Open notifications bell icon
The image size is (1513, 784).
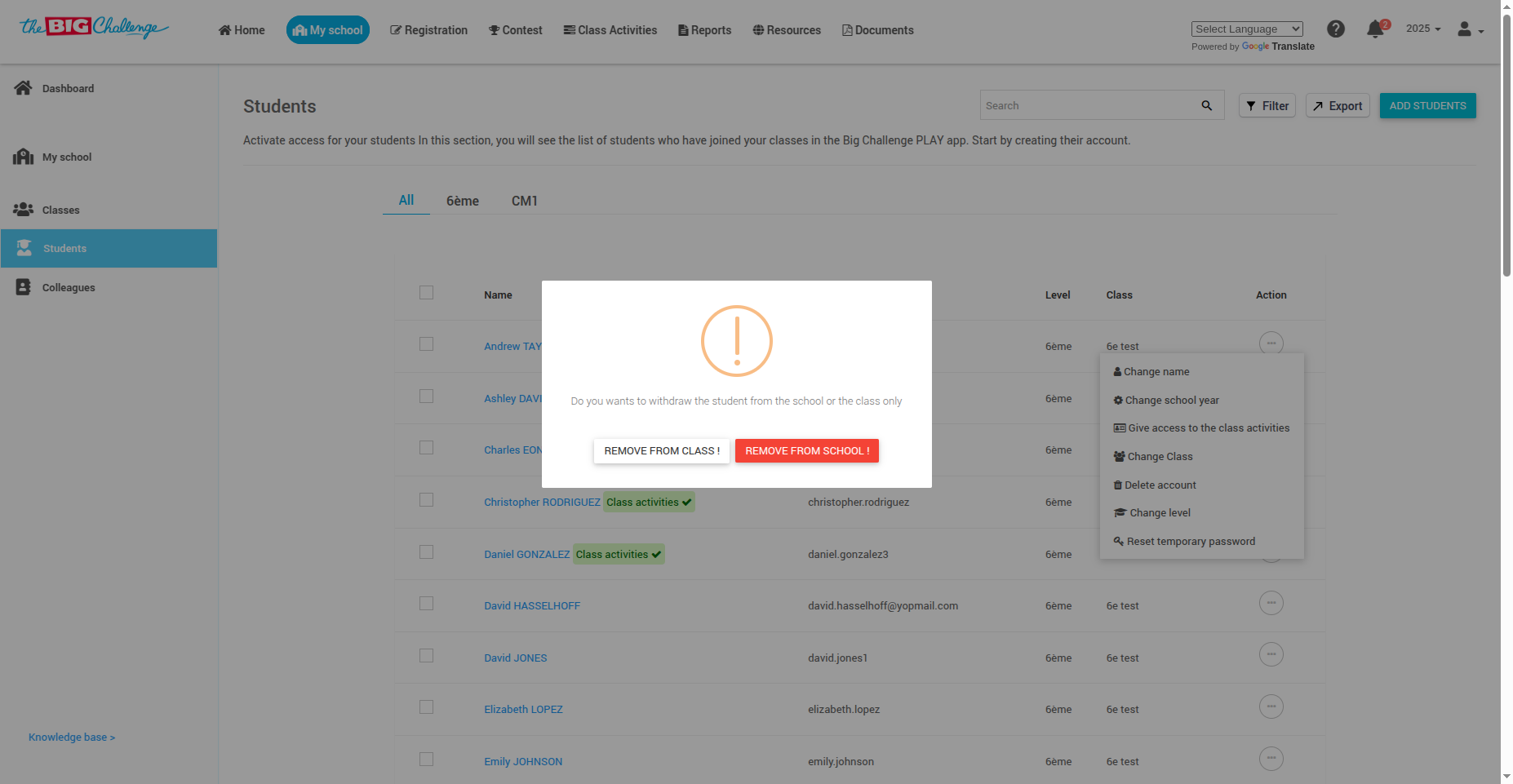[x=1376, y=29]
